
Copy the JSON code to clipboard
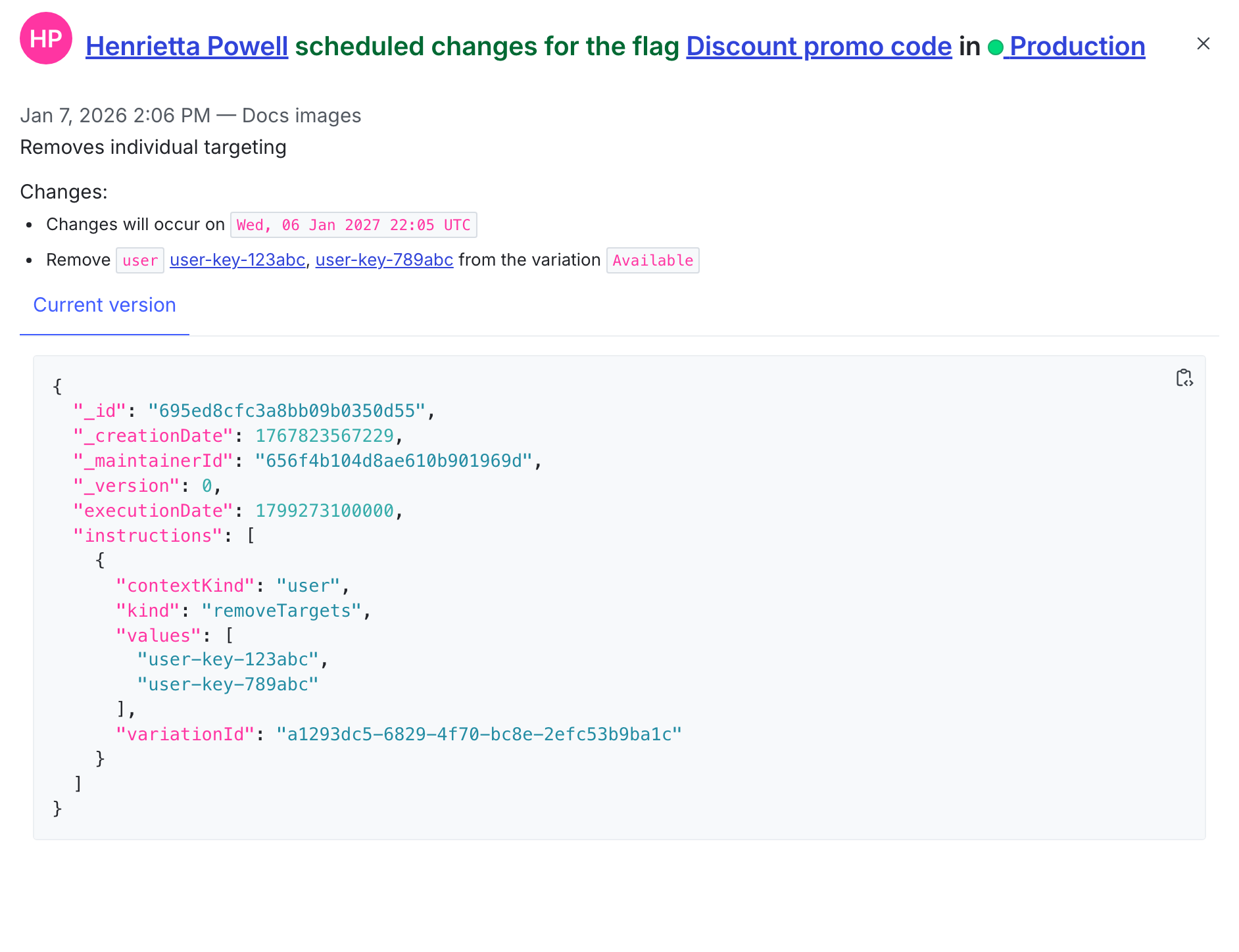[1184, 378]
